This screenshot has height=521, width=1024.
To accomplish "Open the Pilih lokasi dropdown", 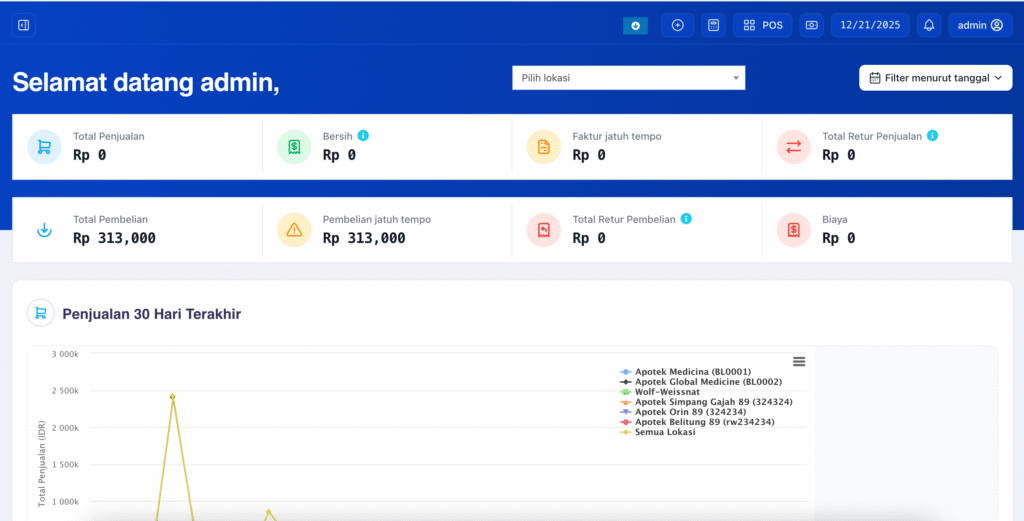I will [628, 78].
